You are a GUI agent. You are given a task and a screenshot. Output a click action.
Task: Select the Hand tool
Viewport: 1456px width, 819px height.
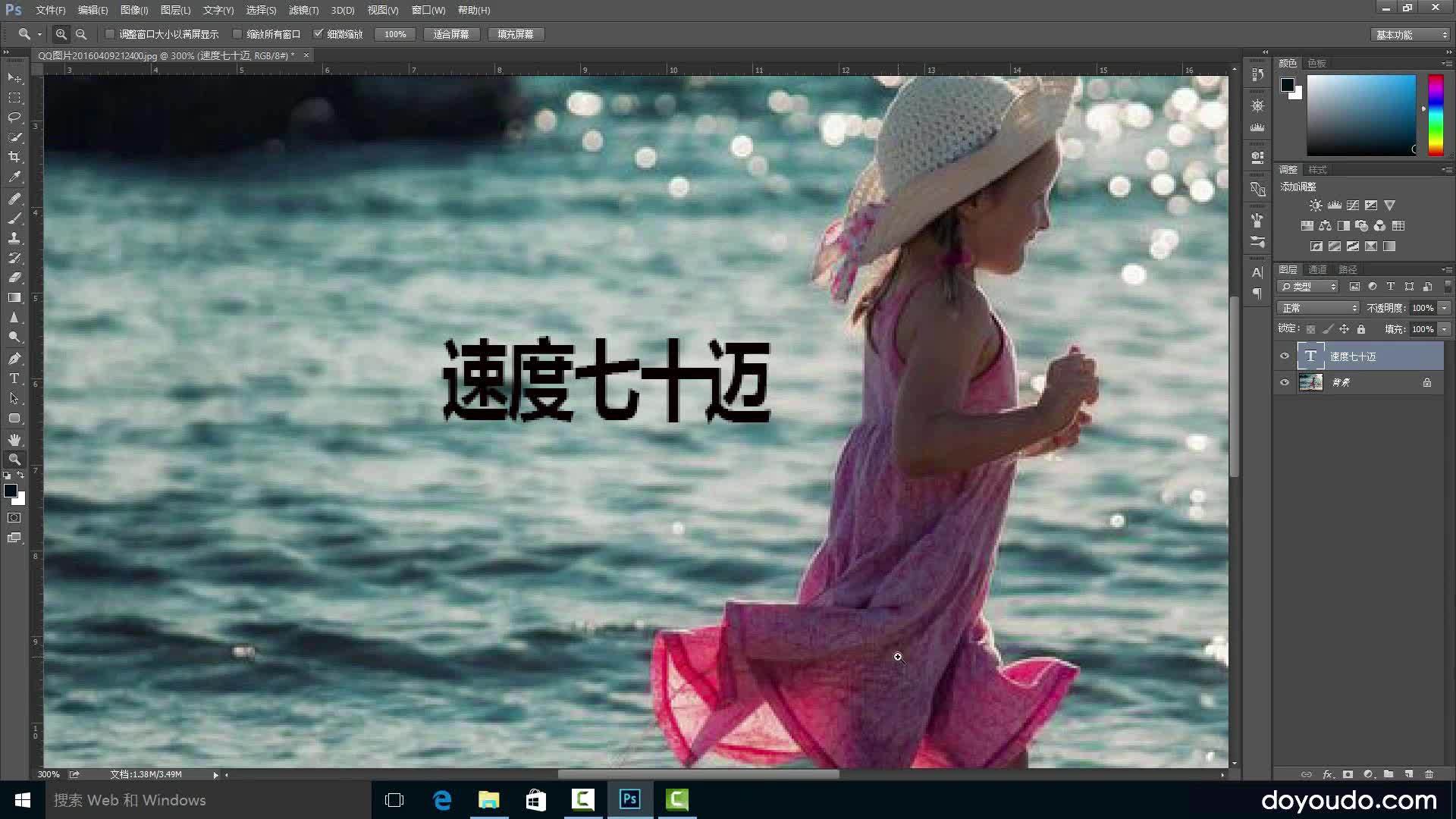click(14, 440)
